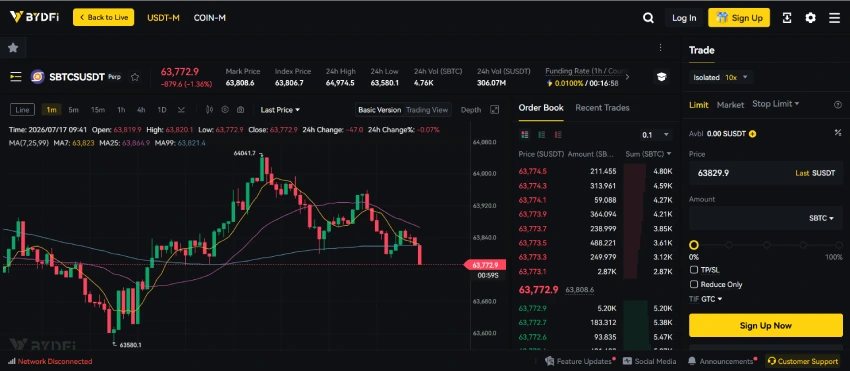The image size is (850, 371).
Task: Click the 63,774.5 ask price row
Action: (595, 171)
